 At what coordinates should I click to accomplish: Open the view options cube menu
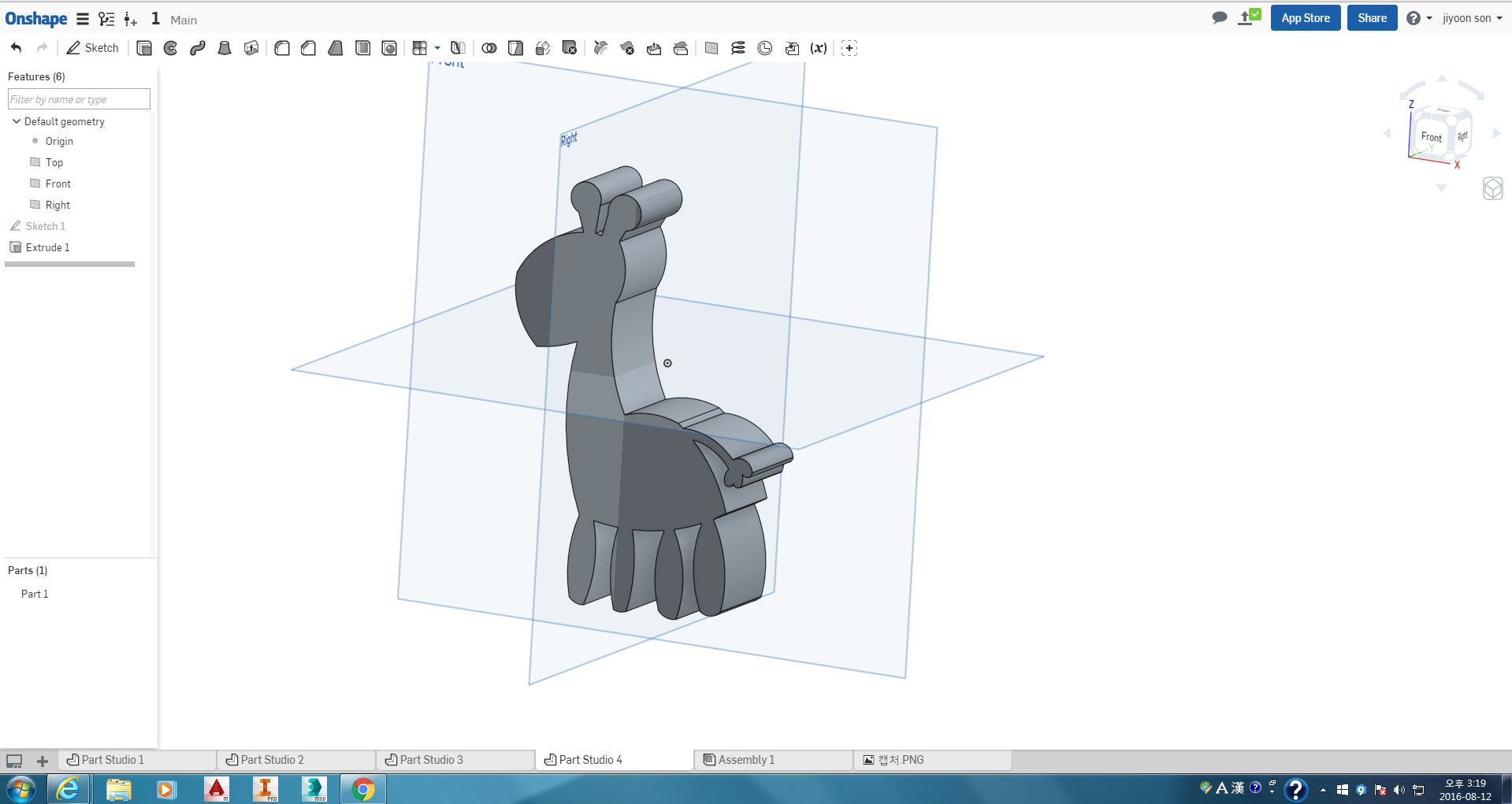point(1493,188)
